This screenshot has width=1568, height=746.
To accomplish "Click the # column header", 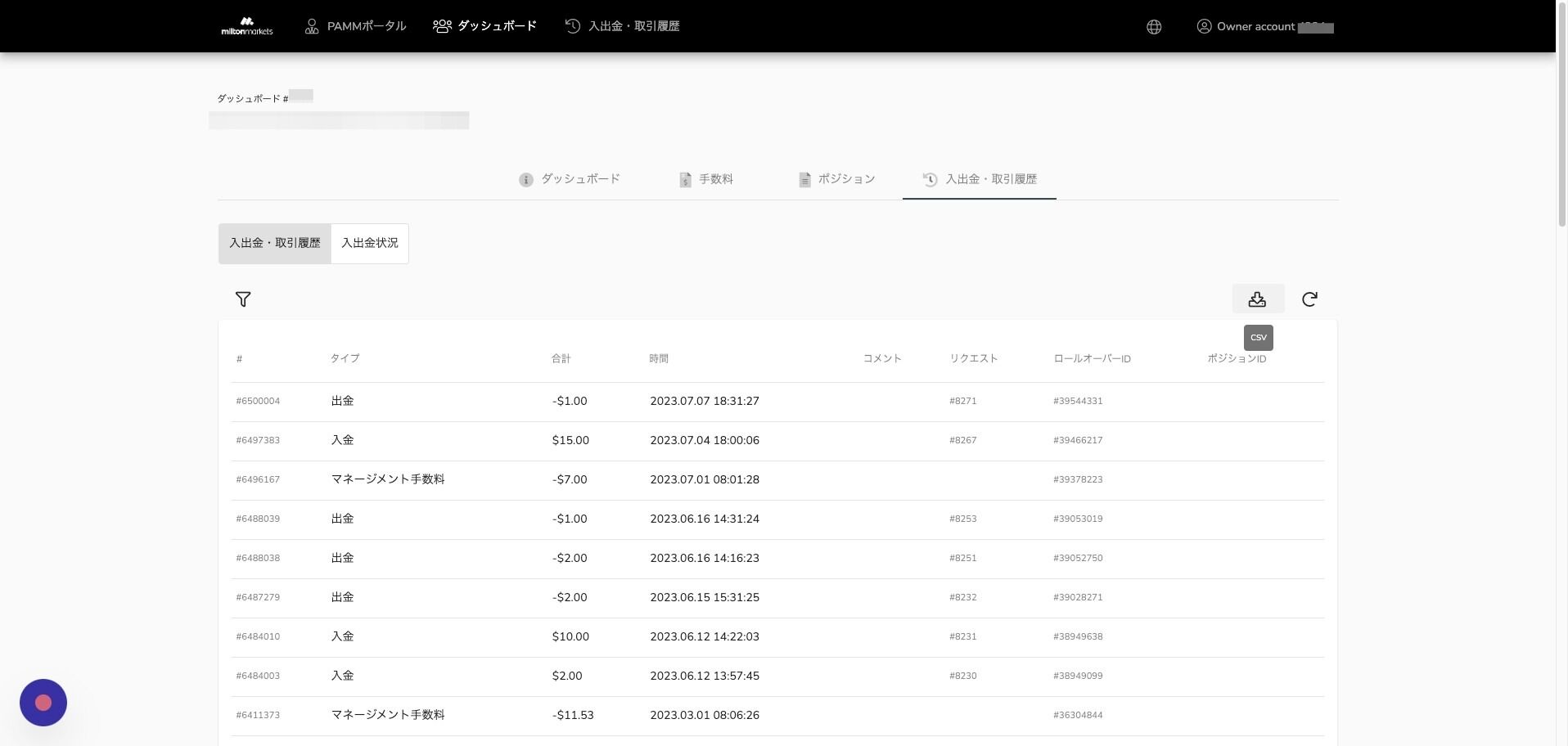I will coord(239,359).
